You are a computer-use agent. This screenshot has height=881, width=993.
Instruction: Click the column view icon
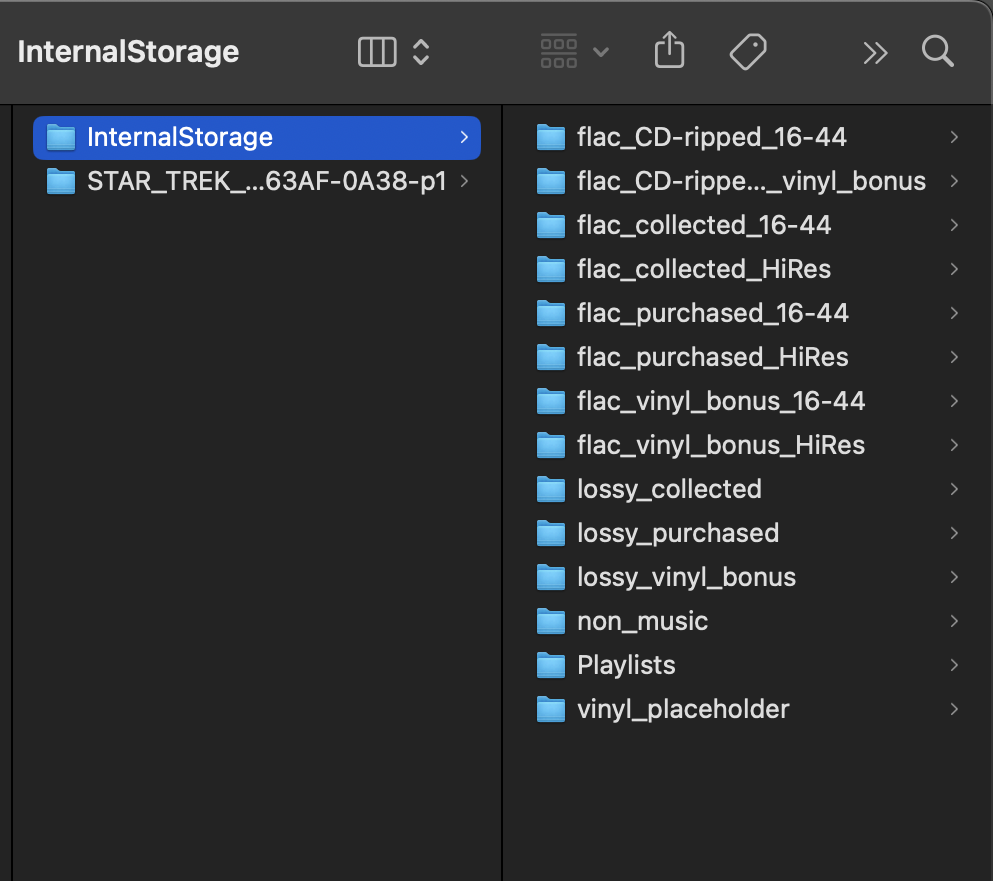(x=377, y=52)
